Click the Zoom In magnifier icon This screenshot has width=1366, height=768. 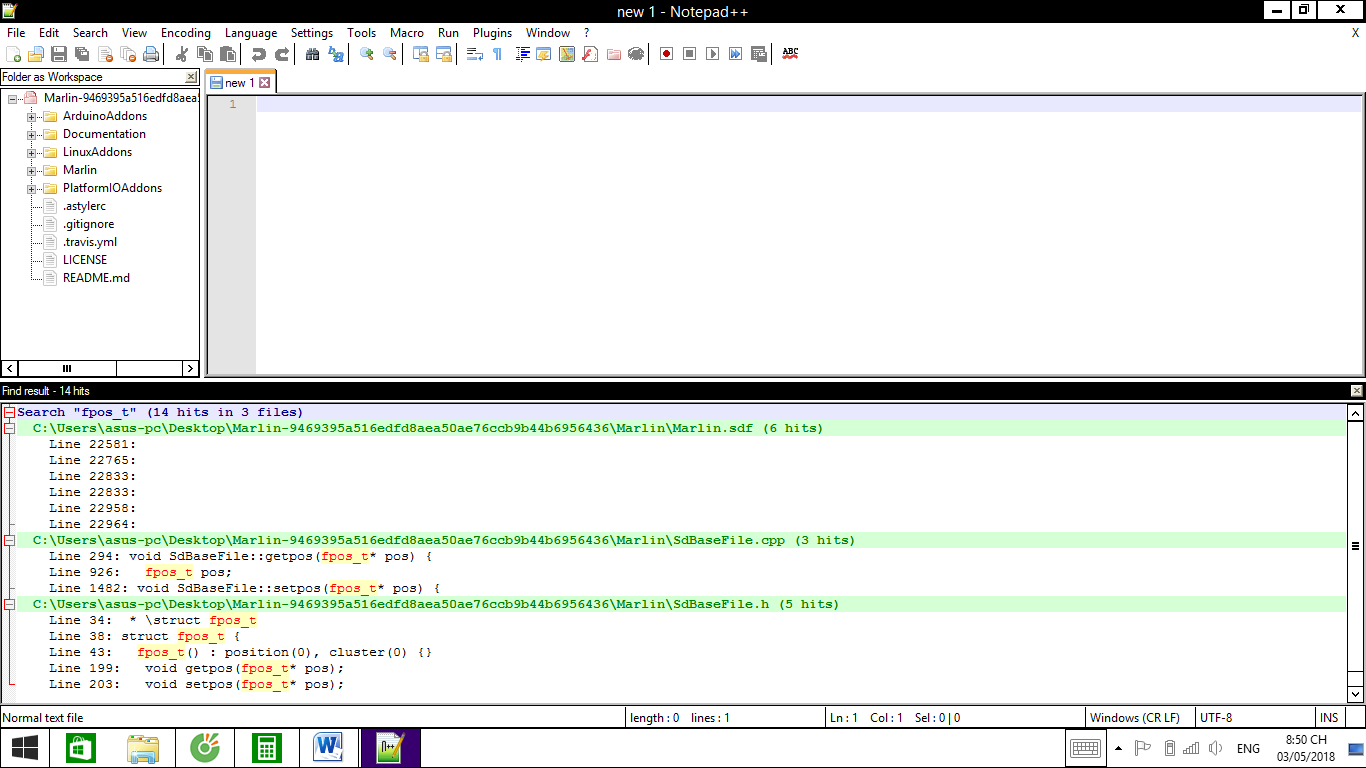367,54
